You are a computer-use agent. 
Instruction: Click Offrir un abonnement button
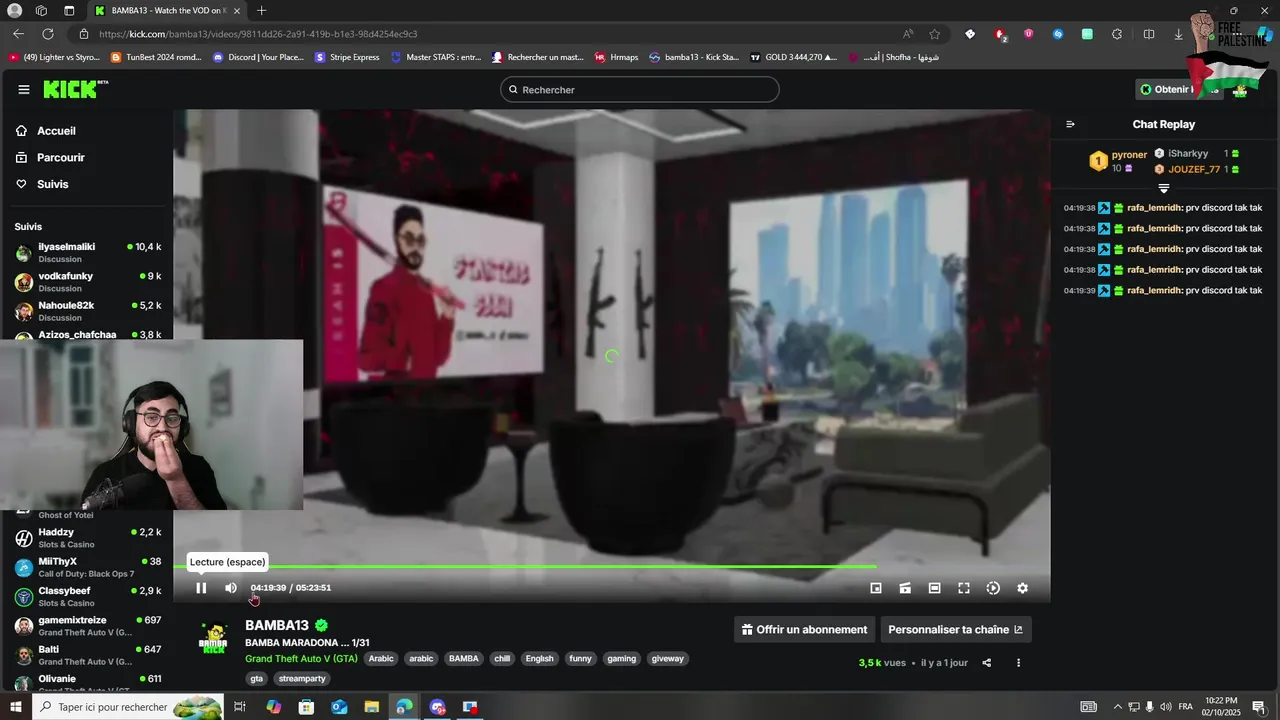point(804,630)
